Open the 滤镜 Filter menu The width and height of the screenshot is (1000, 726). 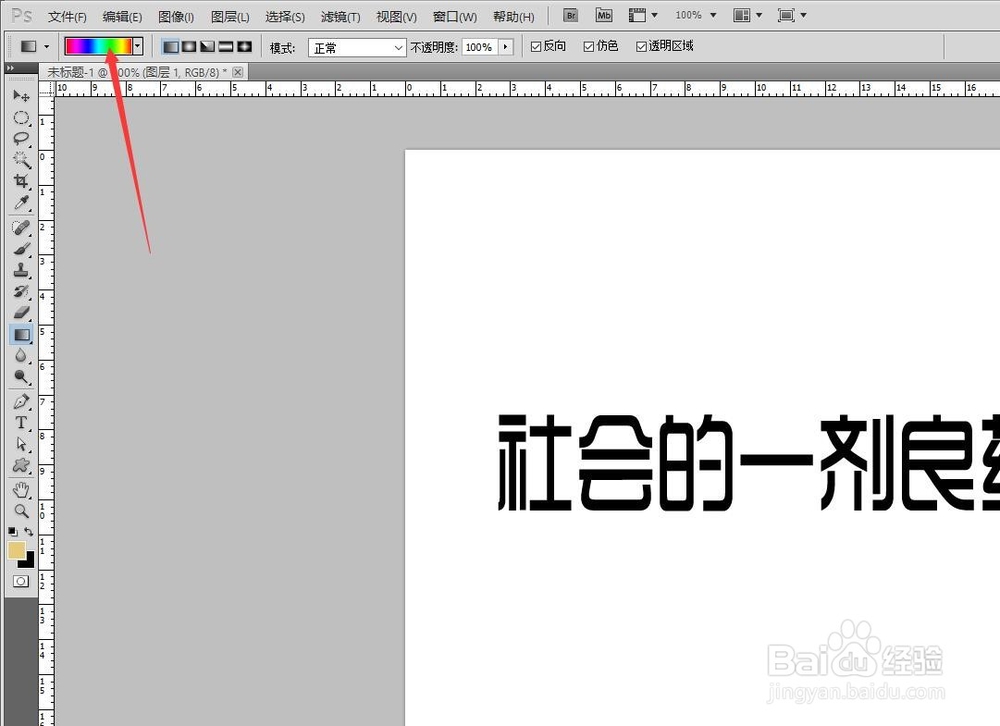339,16
